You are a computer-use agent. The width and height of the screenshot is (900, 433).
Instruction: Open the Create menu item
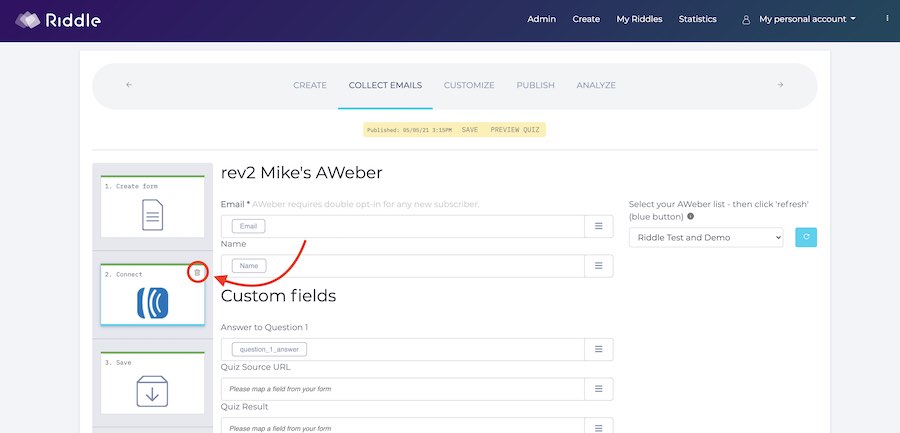(x=586, y=19)
